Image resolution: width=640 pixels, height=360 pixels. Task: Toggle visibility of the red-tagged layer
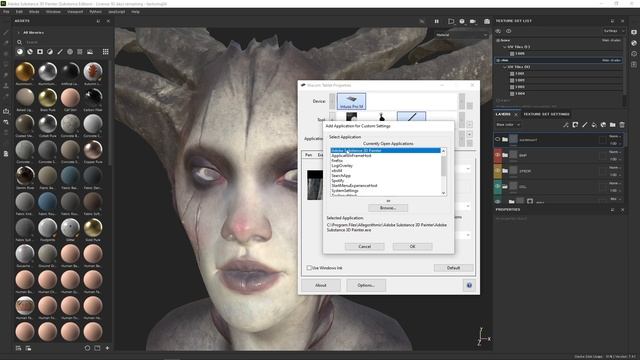click(498, 155)
